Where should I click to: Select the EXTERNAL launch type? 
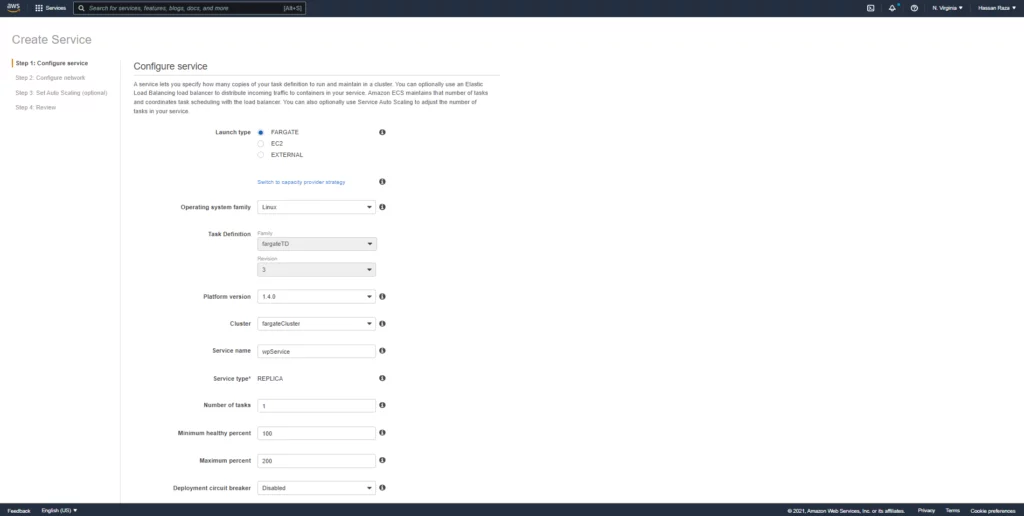(x=261, y=155)
